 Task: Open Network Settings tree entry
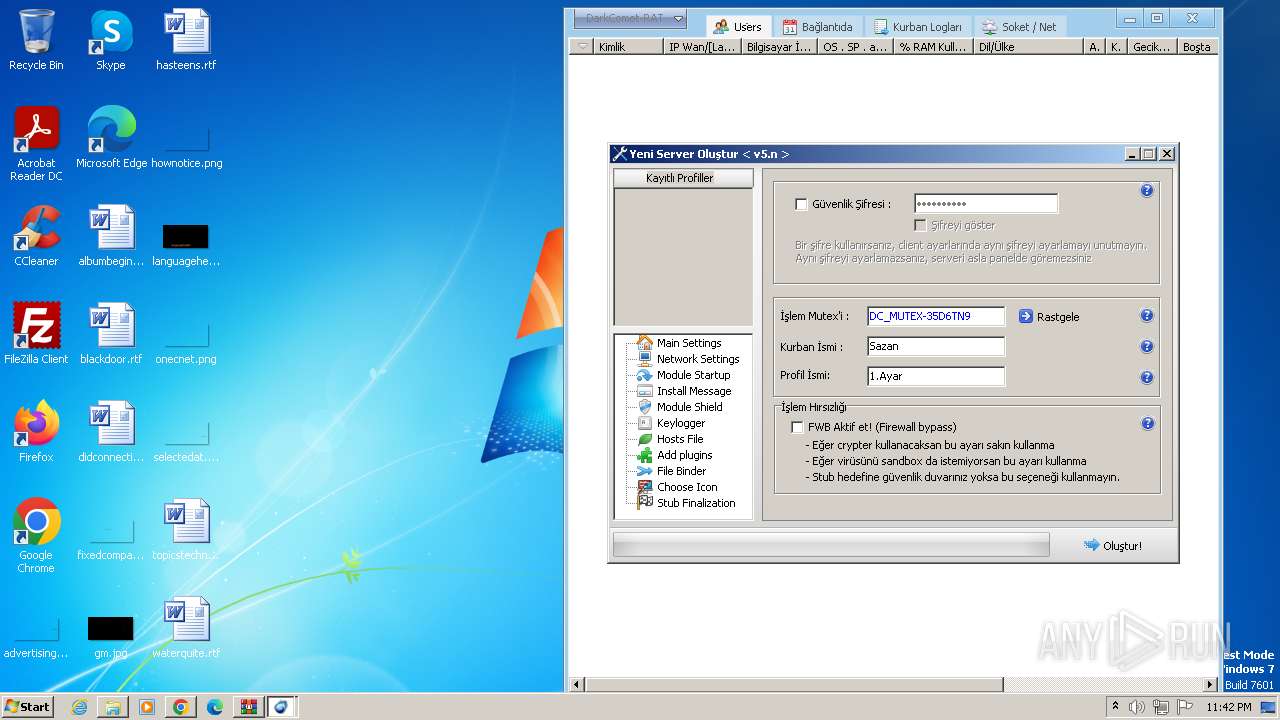[698, 359]
